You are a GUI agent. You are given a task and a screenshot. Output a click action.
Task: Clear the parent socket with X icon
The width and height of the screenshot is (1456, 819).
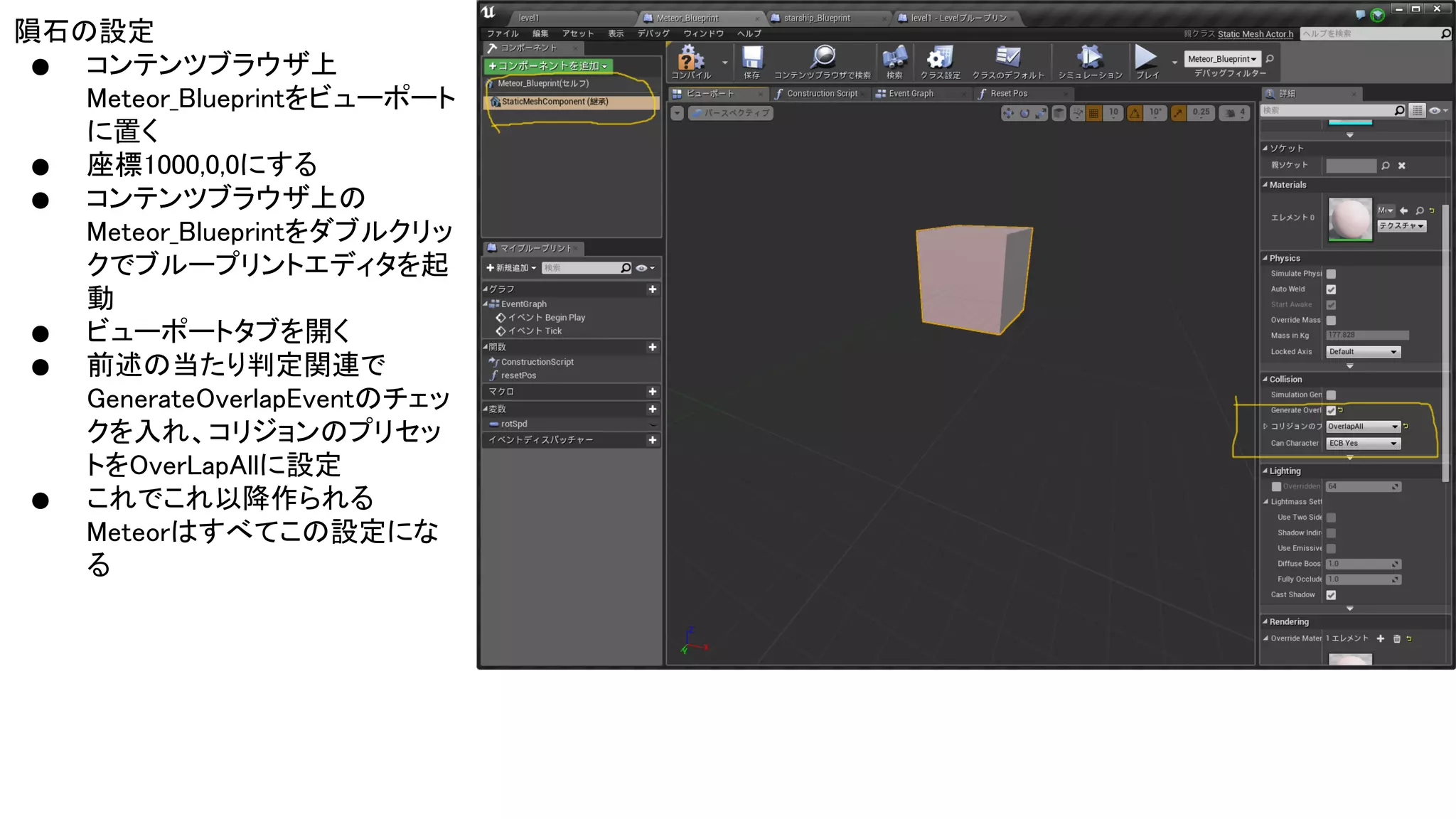[x=1402, y=166]
